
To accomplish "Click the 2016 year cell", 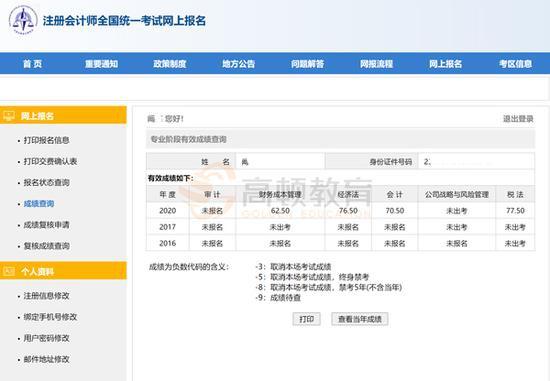I will tap(168, 243).
